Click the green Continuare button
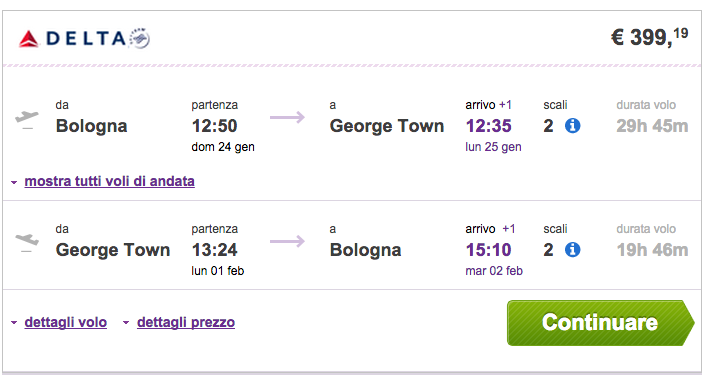Image resolution: width=710 pixels, height=382 pixels. [x=600, y=323]
